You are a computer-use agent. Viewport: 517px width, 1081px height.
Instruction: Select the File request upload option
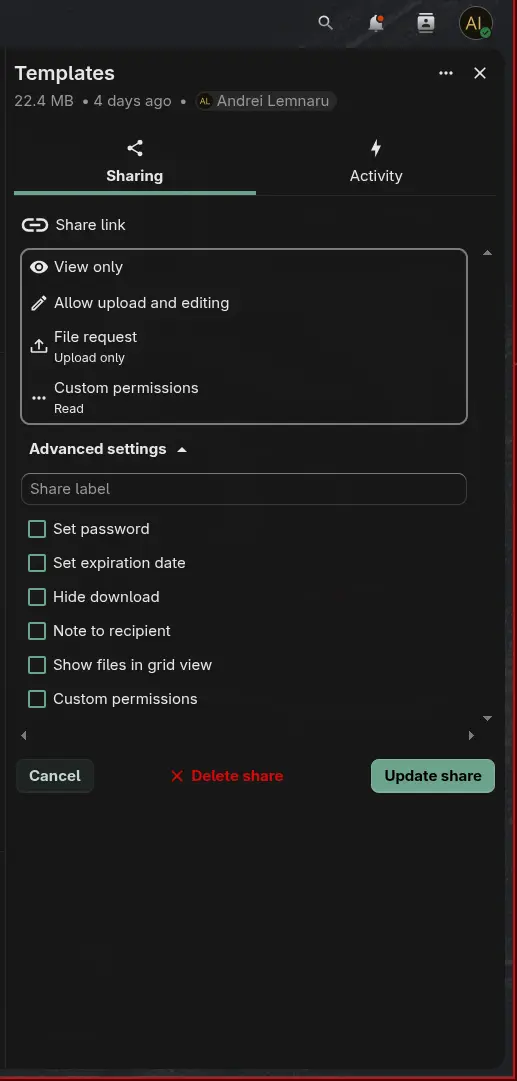coord(244,346)
